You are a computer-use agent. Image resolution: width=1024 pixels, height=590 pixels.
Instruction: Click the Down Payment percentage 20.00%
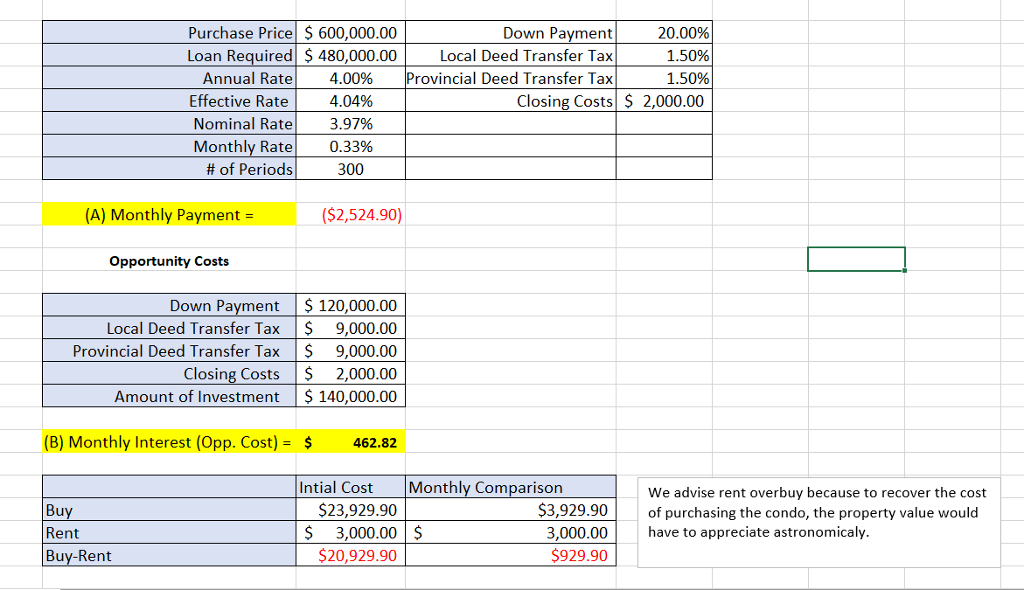point(664,32)
